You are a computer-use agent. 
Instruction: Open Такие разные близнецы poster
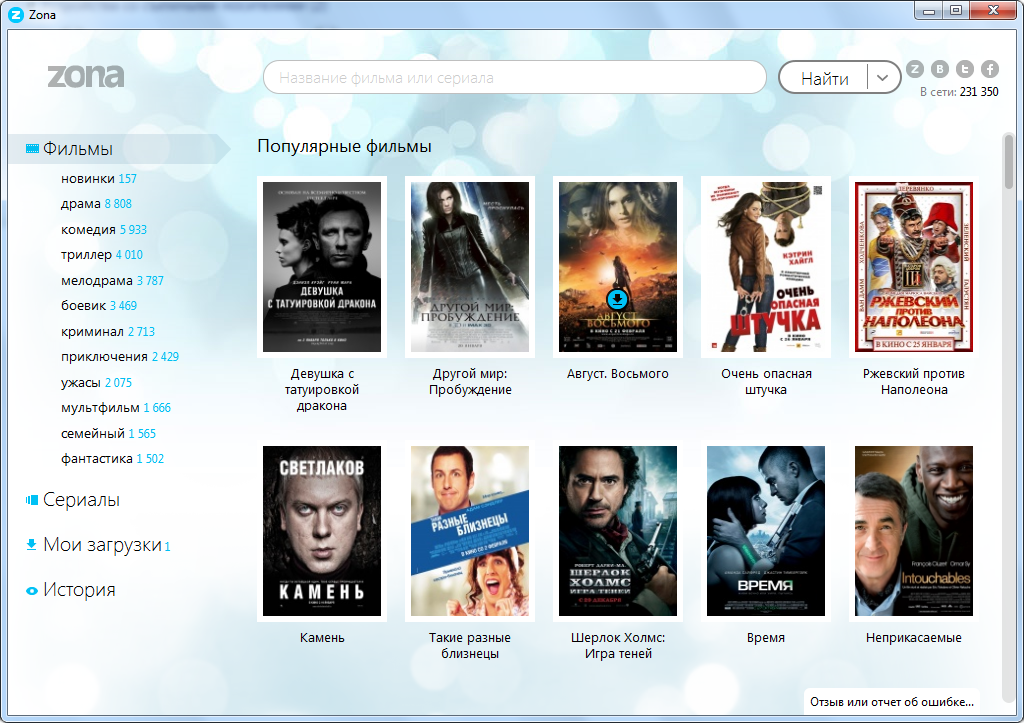[x=470, y=530]
